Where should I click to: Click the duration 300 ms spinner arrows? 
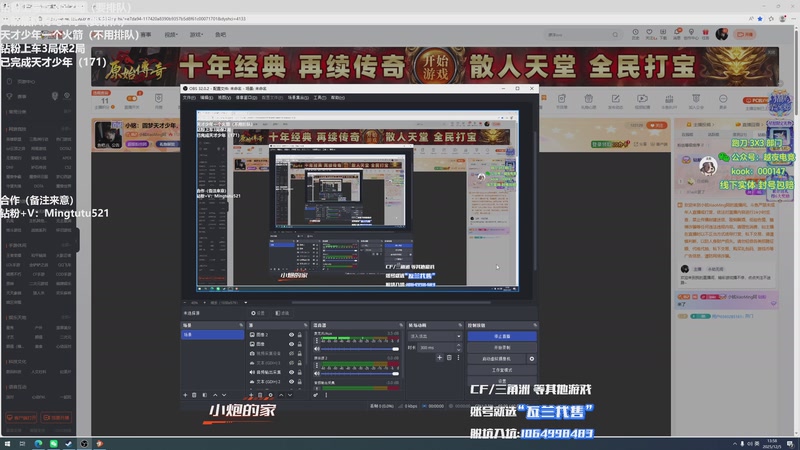tap(458, 347)
